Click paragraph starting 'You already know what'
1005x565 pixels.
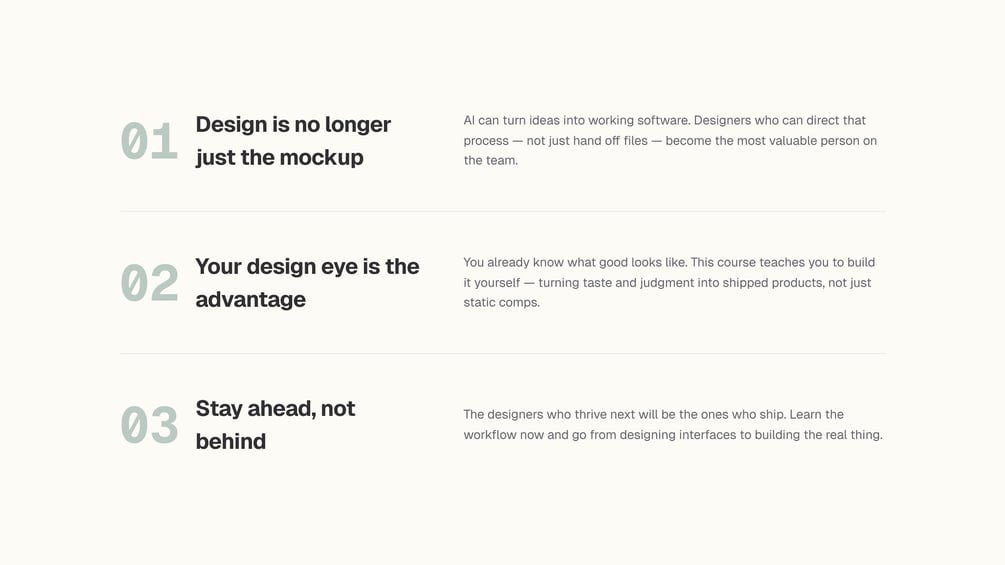tap(669, 282)
